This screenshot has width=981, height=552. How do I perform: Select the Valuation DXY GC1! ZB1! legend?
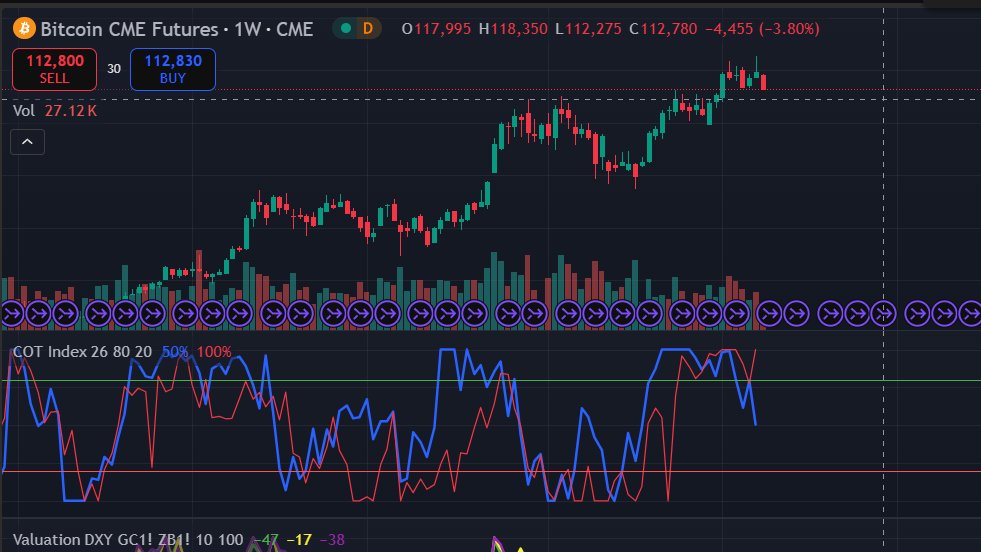[x=128, y=539]
